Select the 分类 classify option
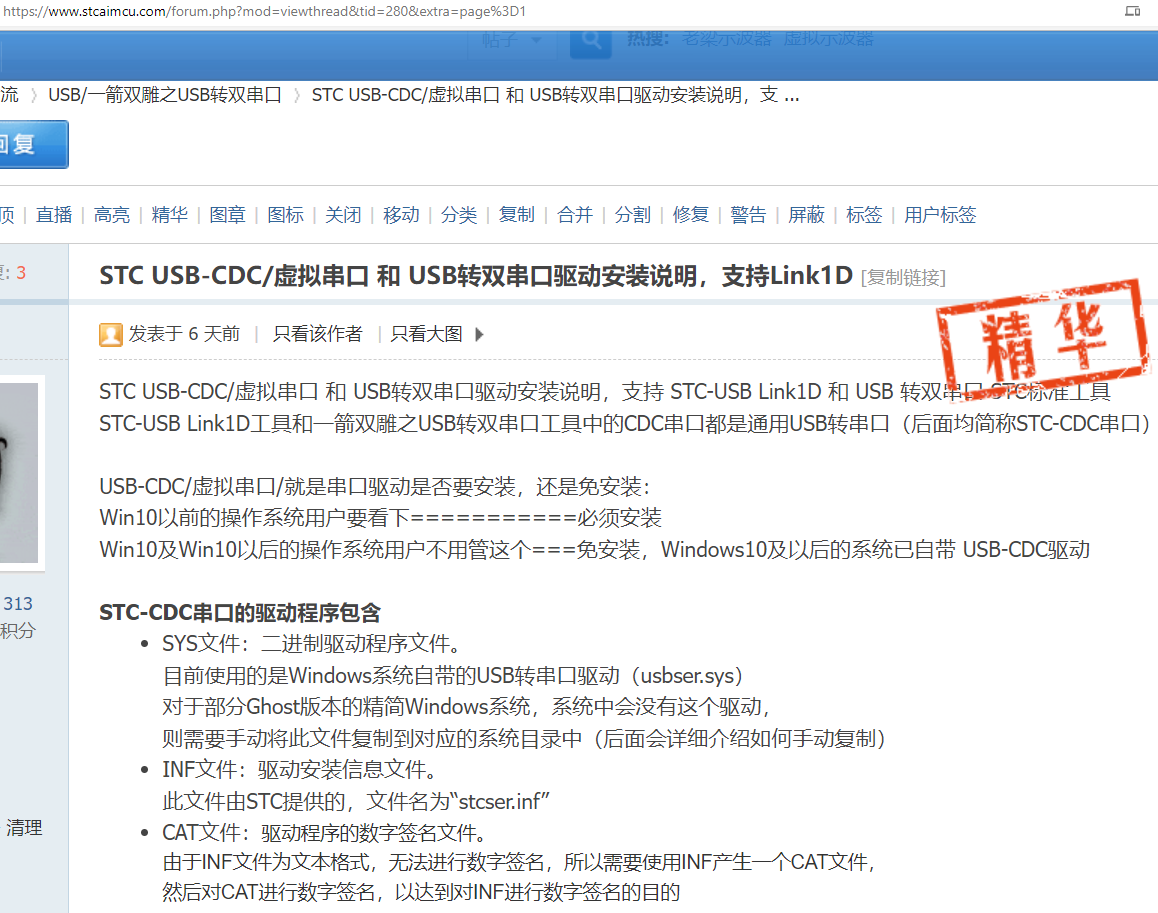 point(459,215)
